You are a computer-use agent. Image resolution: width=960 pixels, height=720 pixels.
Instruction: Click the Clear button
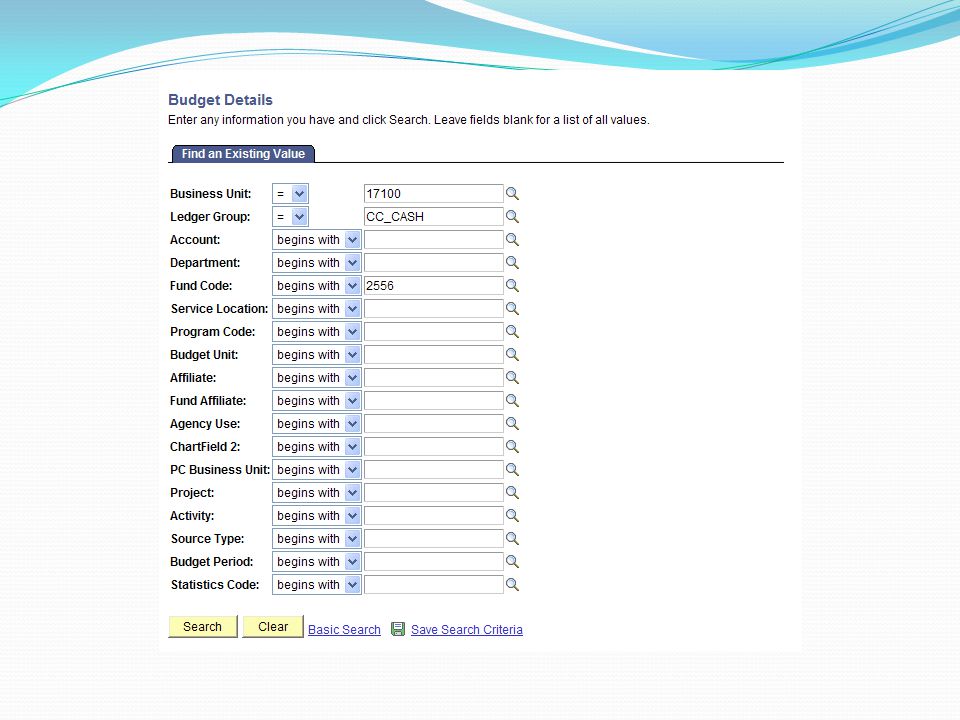pyautogui.click(x=273, y=627)
